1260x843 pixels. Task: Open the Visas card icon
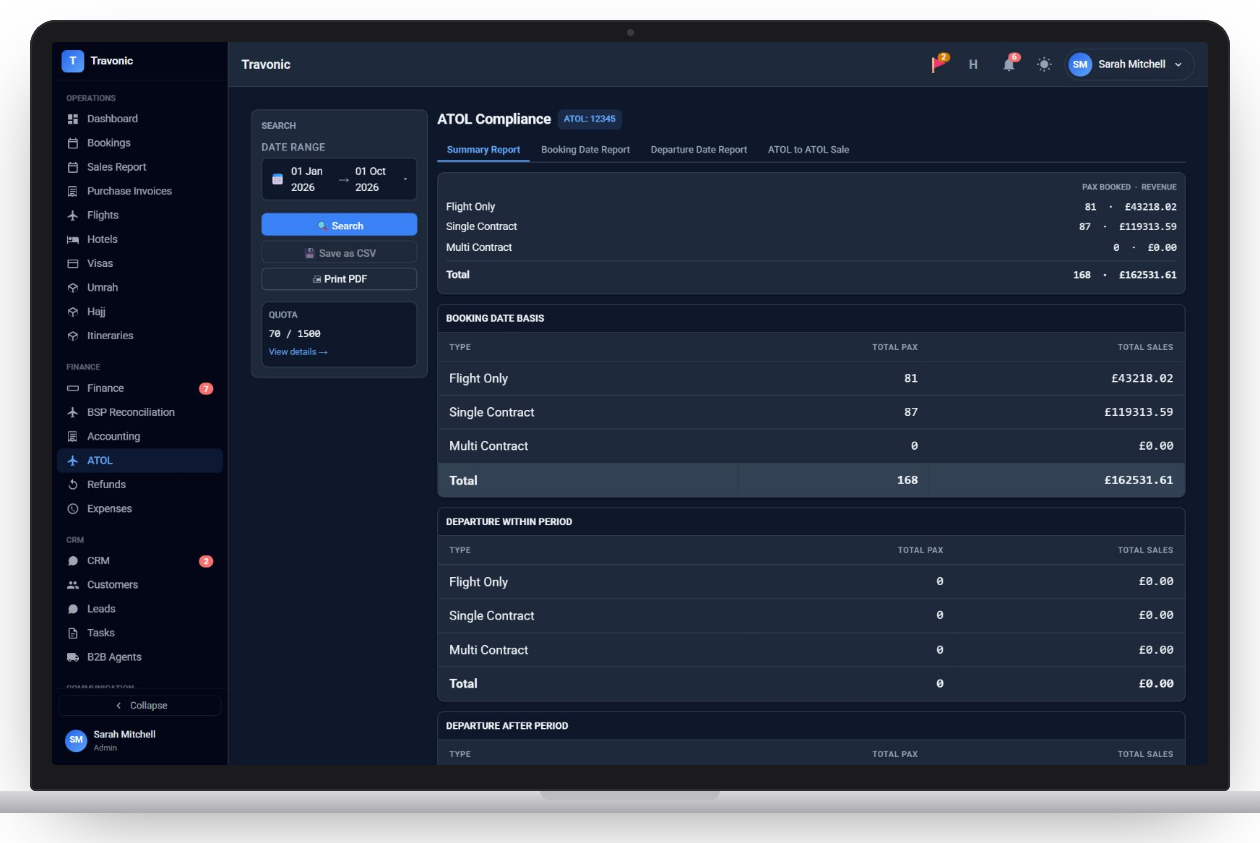(73, 263)
